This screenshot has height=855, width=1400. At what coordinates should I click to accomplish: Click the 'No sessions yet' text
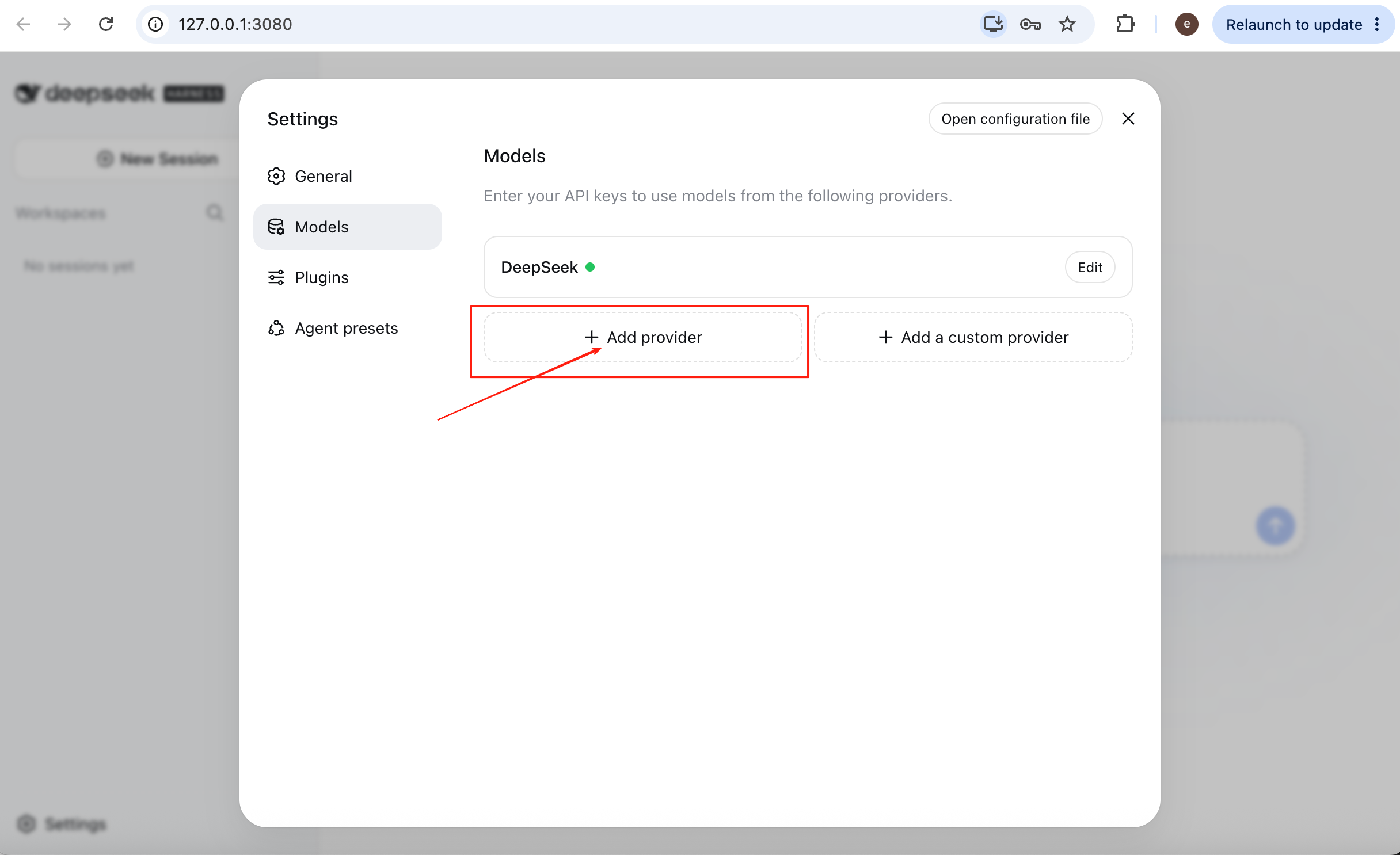point(79,266)
